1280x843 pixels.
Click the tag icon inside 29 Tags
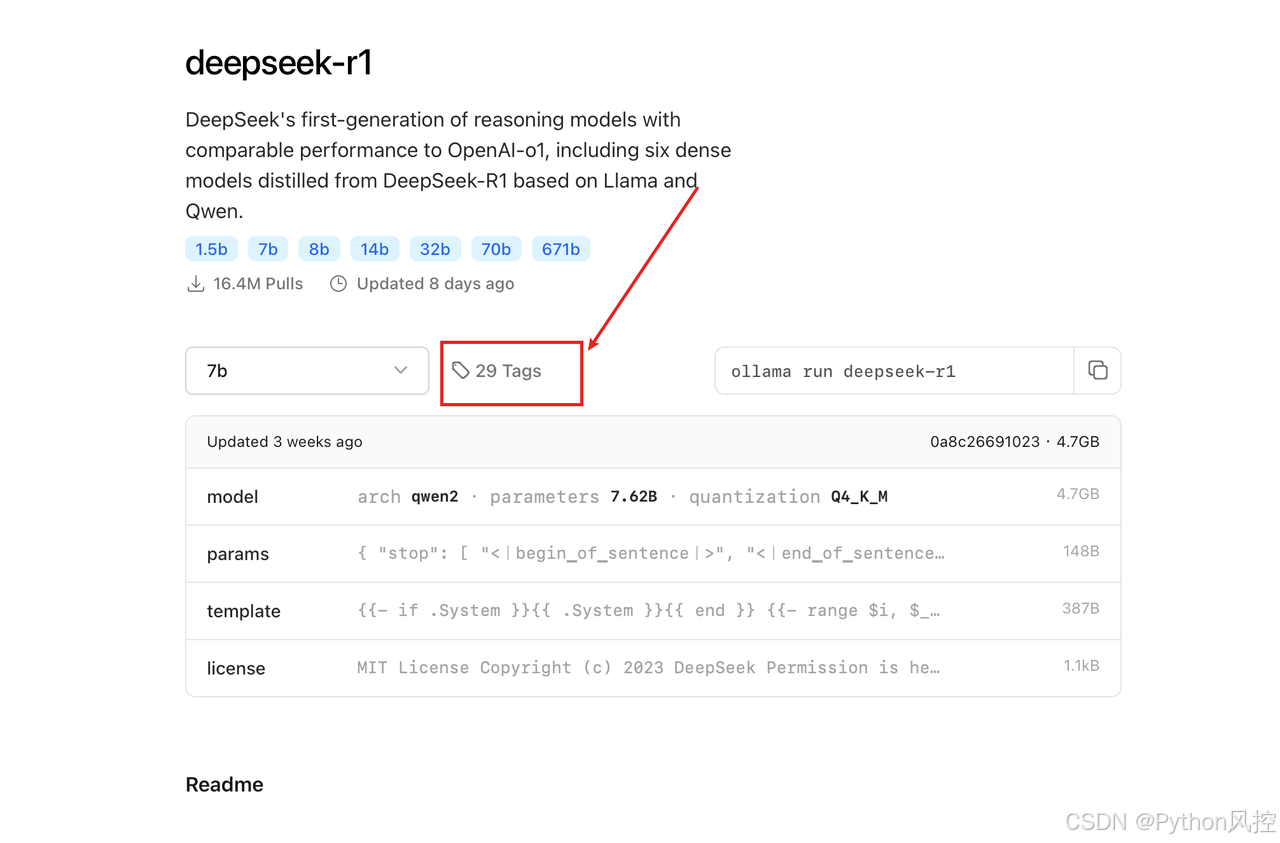tap(461, 370)
